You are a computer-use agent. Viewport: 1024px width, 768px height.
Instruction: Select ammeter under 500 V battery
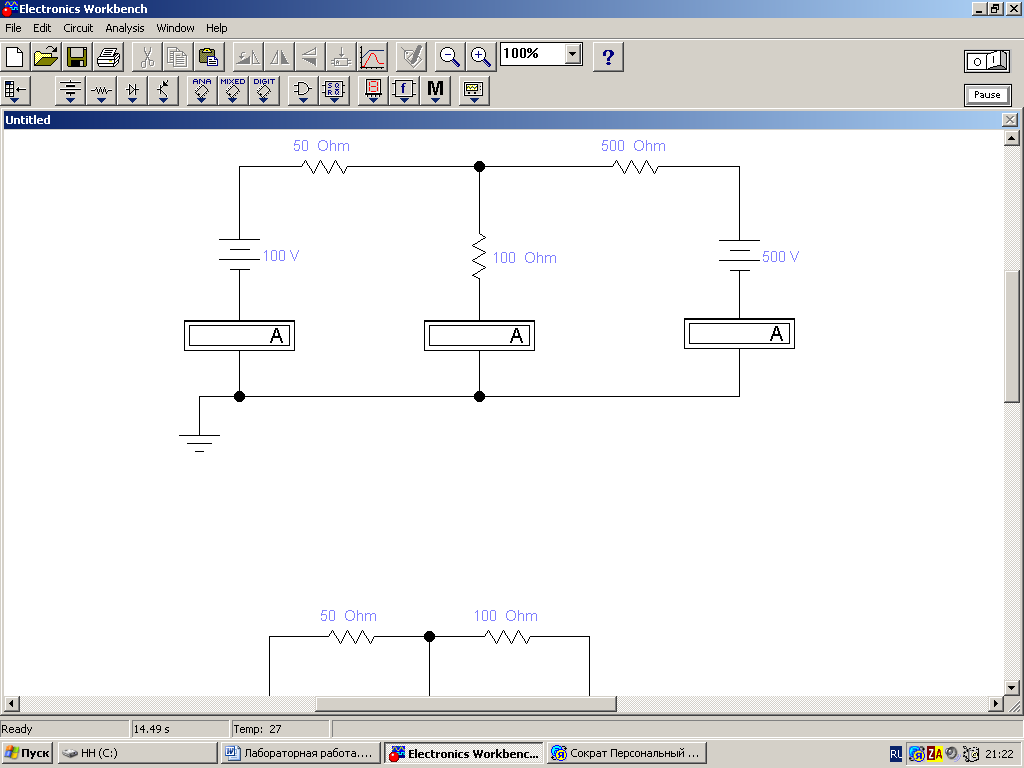pyautogui.click(x=739, y=334)
